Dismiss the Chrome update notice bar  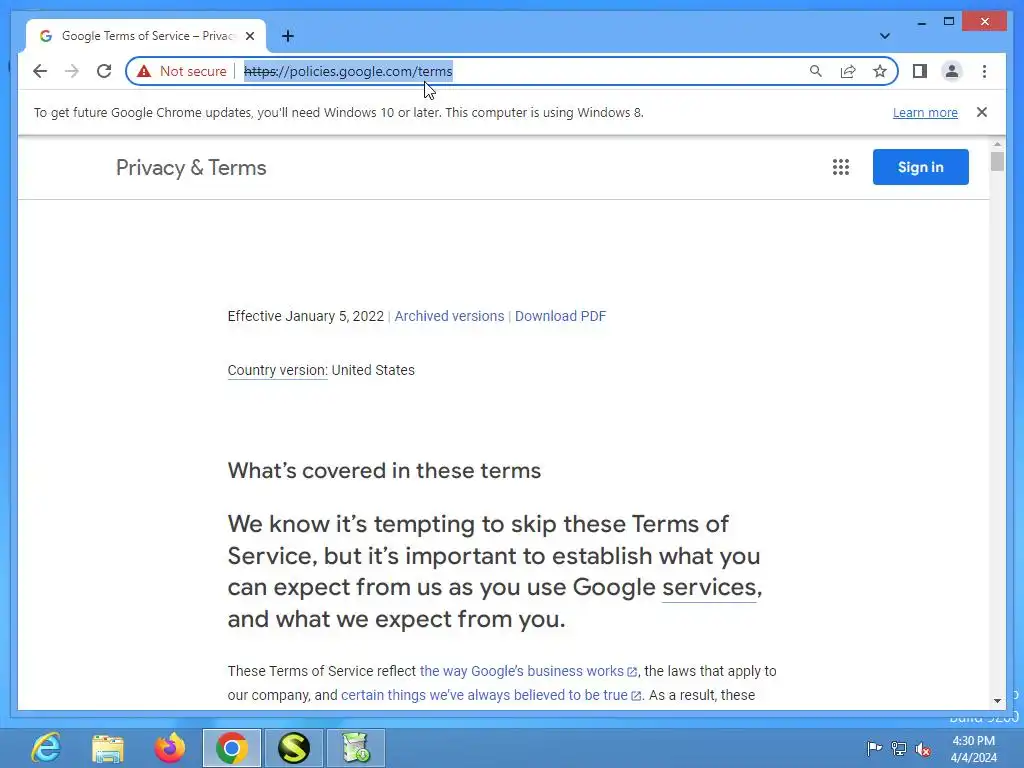tap(982, 112)
